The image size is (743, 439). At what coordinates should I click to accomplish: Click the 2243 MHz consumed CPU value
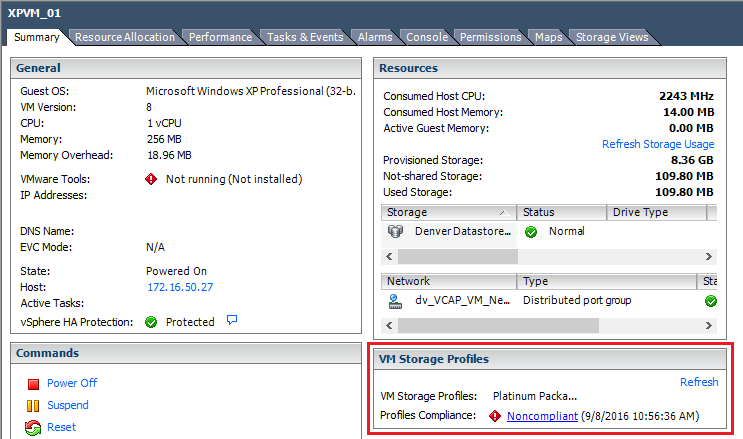tap(686, 96)
